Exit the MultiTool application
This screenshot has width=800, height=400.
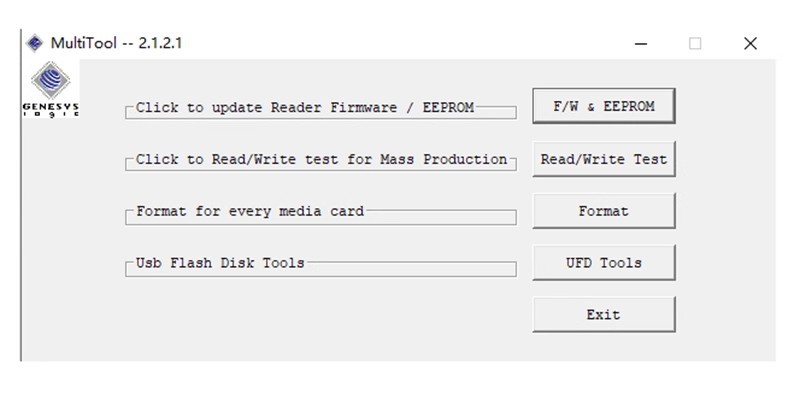coord(603,315)
